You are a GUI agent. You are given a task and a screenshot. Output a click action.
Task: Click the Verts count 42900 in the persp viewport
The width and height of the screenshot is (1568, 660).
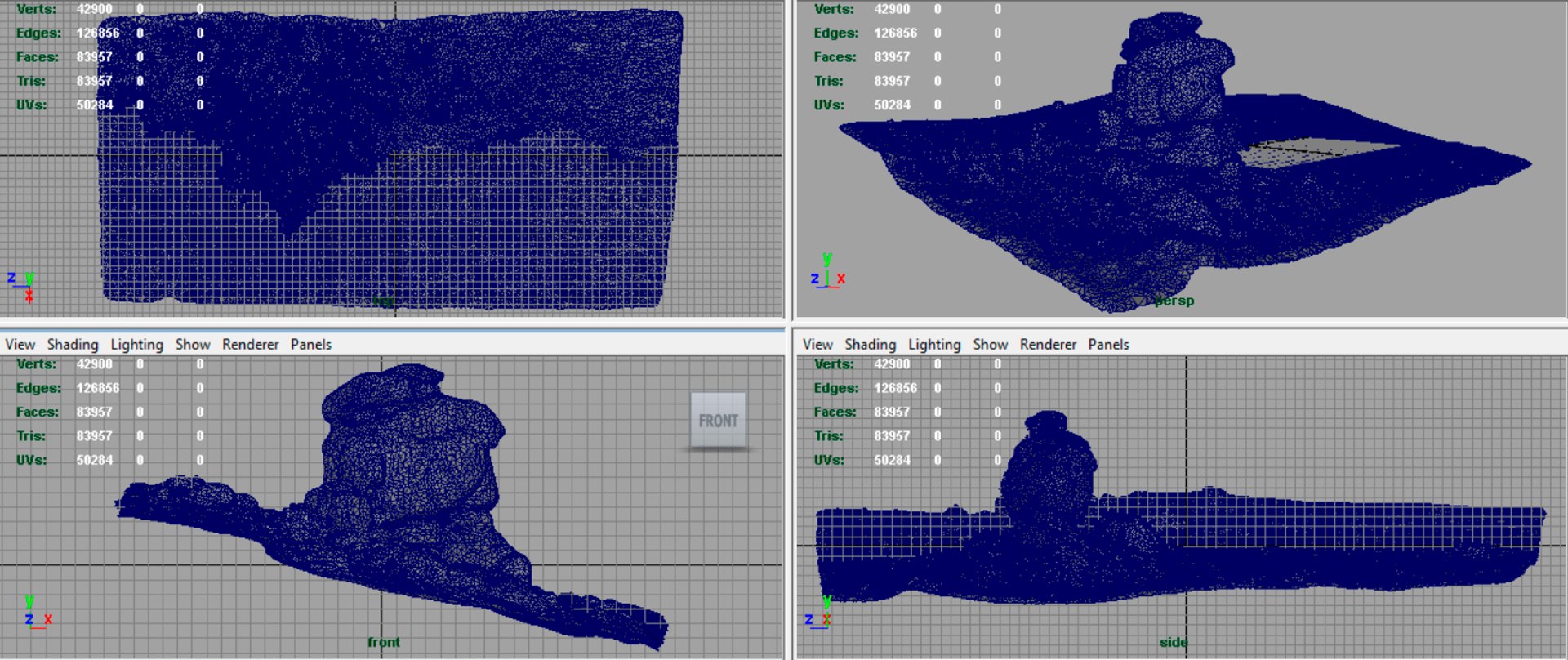(x=892, y=9)
